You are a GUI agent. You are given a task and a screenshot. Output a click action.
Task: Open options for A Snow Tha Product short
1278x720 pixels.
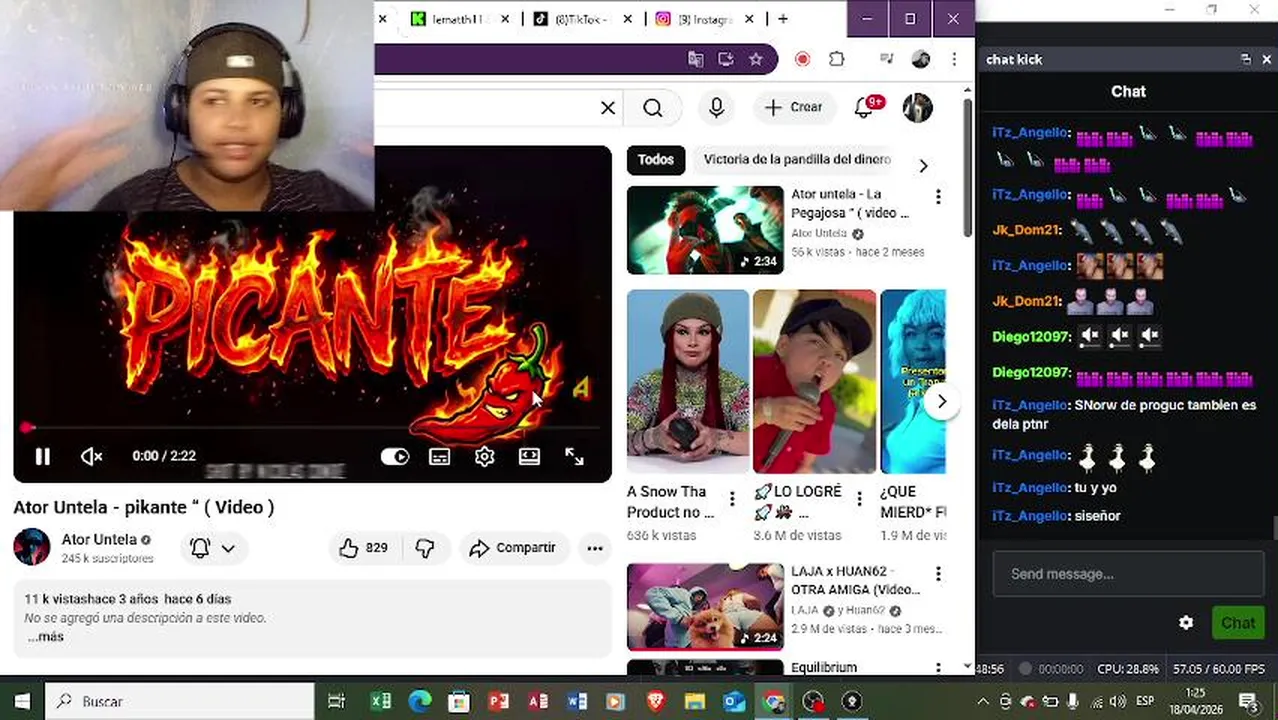732,499
